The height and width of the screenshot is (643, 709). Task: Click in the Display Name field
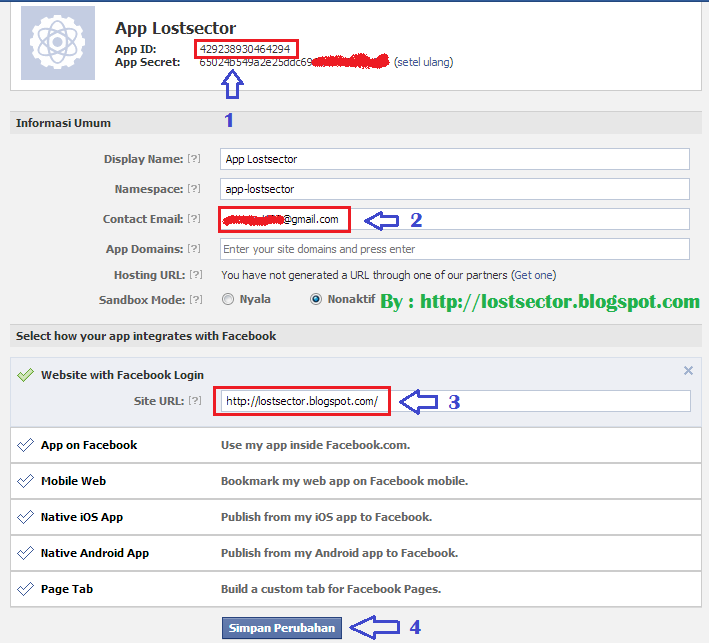point(454,159)
